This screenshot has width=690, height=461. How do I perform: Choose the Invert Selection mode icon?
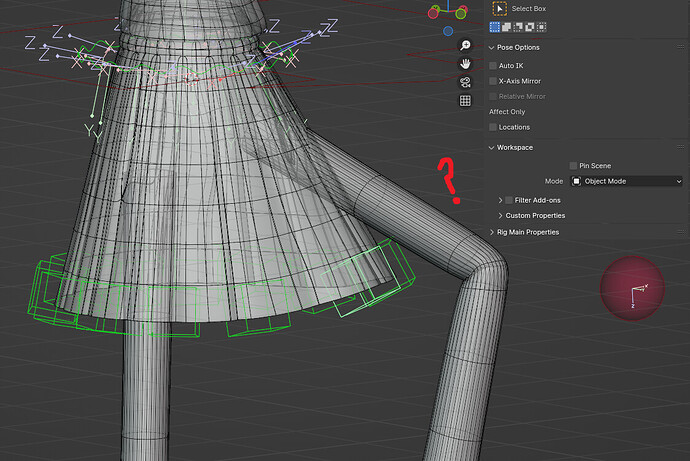pos(530,27)
